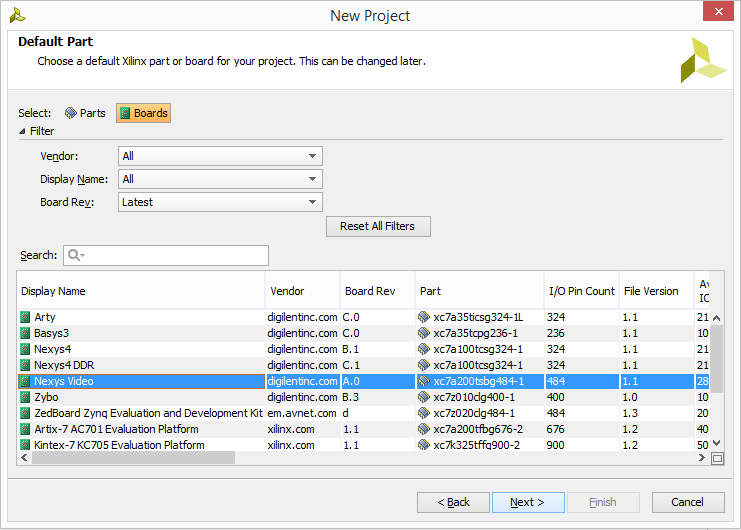The image size is (741, 530).
Task: Sort by Board Rev column header
Action: click(x=378, y=291)
